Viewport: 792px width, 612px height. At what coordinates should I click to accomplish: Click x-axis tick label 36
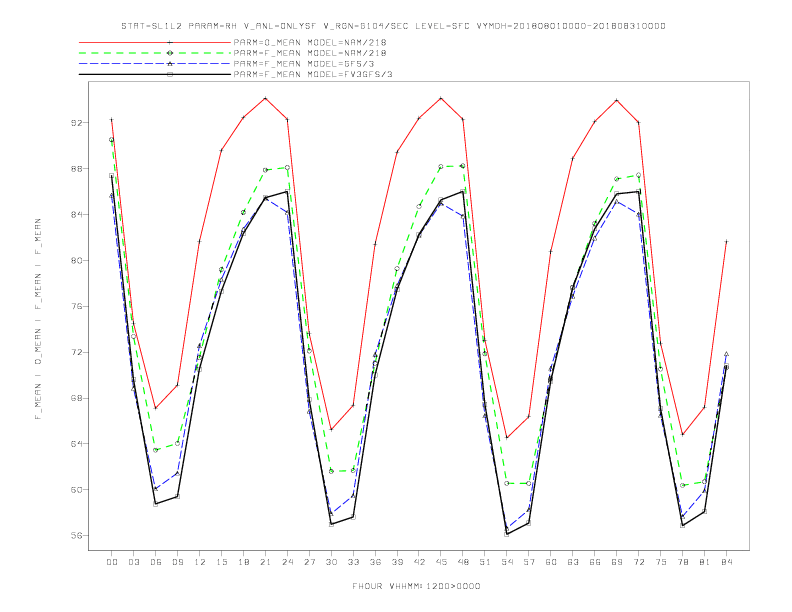(375, 562)
